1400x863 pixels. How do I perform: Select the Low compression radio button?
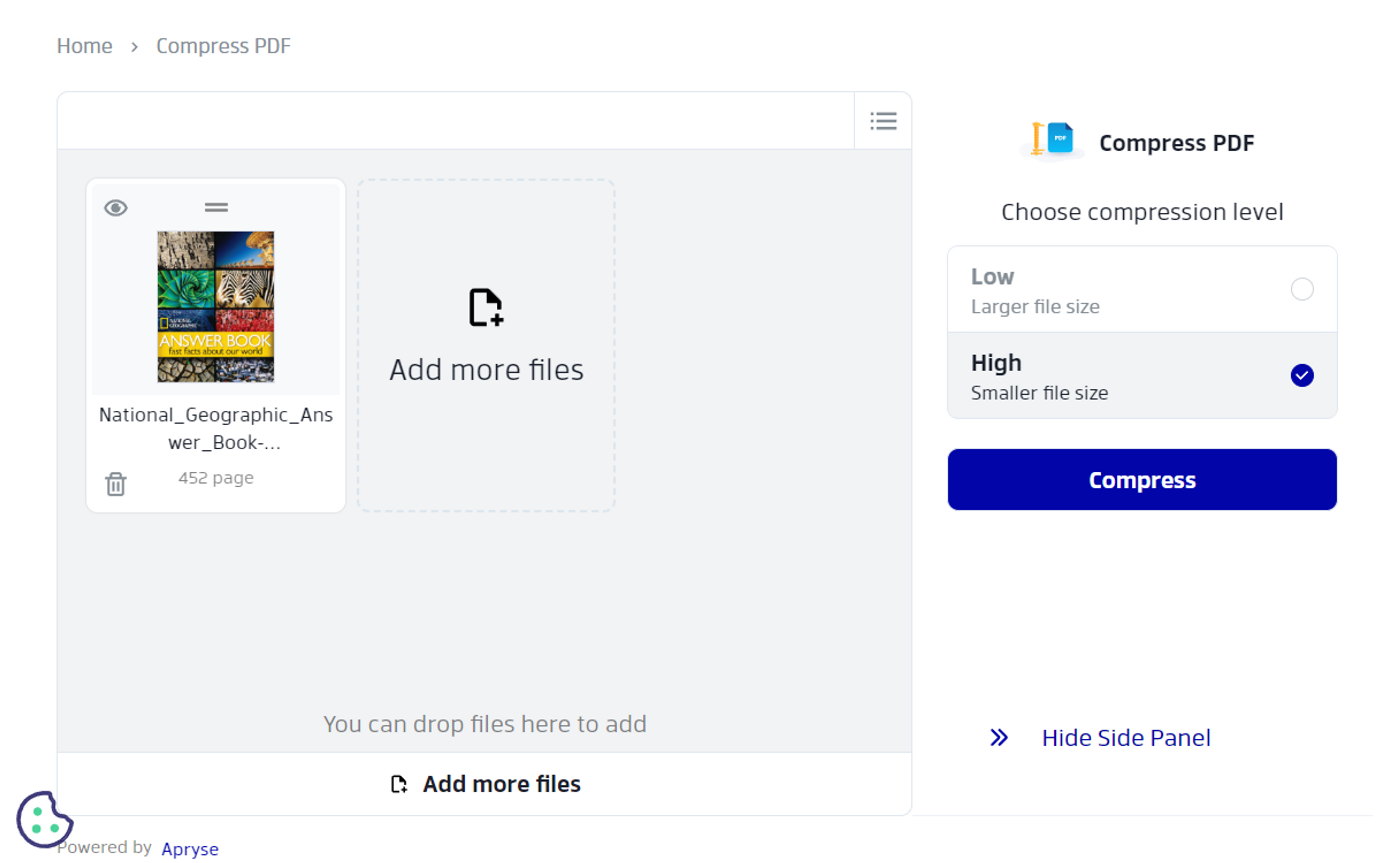pyautogui.click(x=1302, y=289)
